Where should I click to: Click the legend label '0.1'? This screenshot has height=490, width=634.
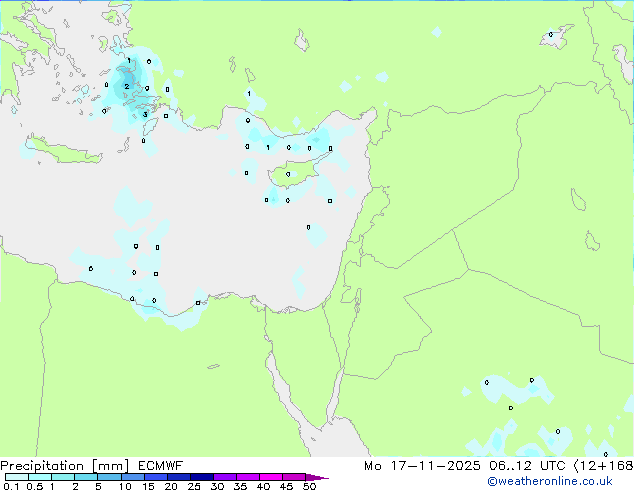tap(11, 486)
